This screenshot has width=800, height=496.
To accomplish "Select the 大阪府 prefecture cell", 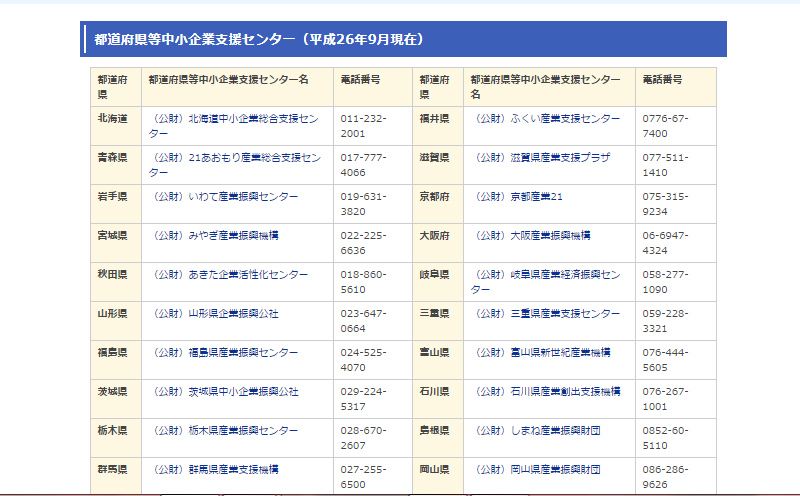I will coord(438,243).
